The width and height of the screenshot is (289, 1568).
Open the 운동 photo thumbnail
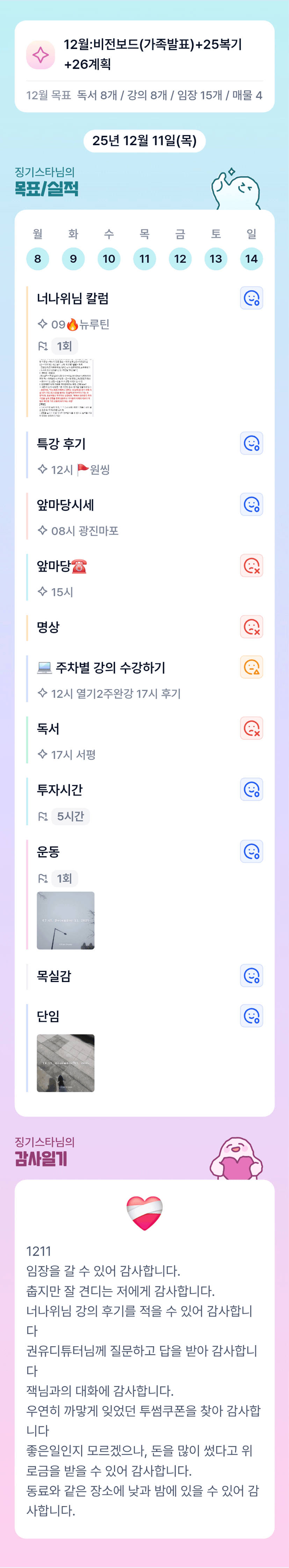(x=66, y=920)
